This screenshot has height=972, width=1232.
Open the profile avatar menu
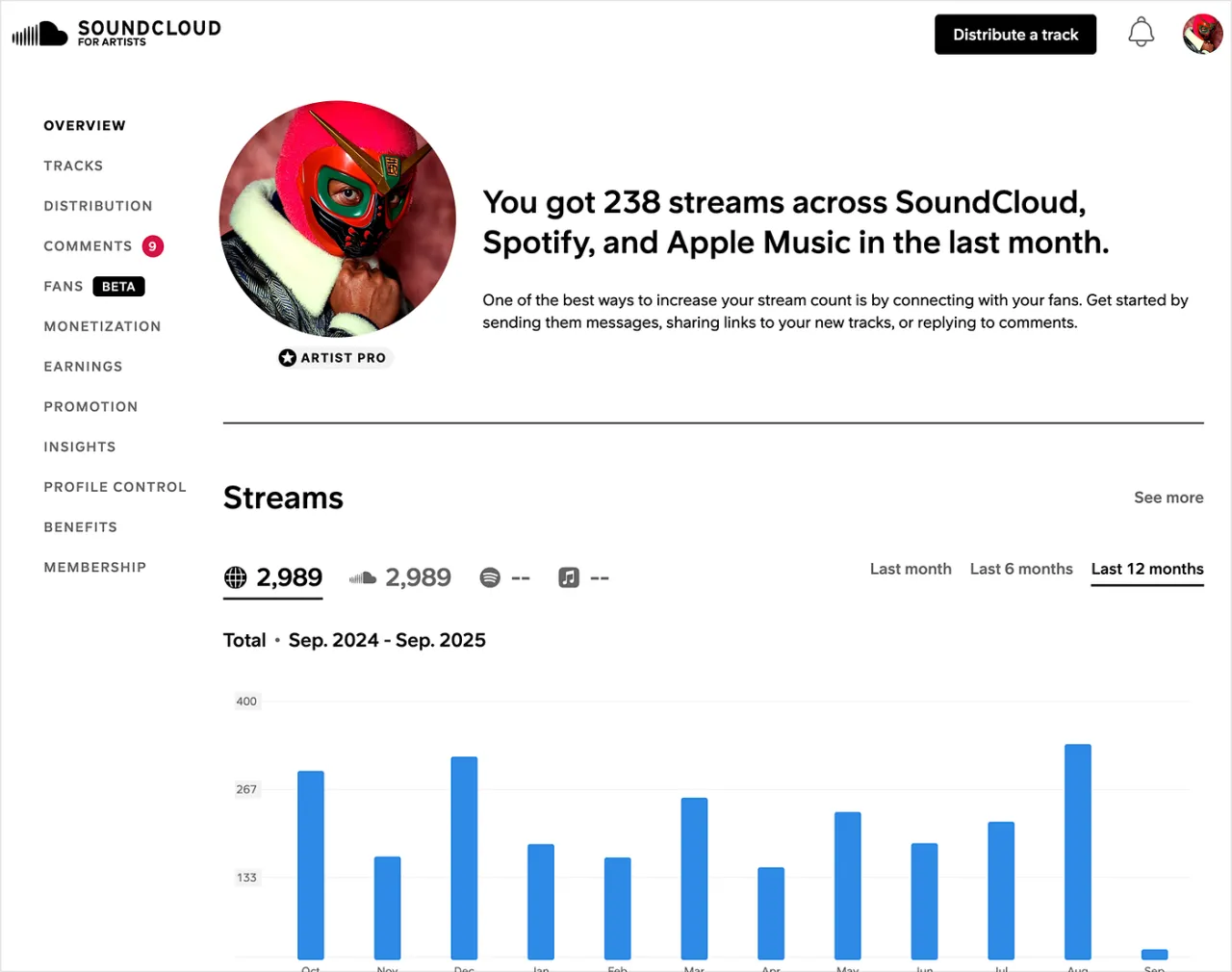1202,33
